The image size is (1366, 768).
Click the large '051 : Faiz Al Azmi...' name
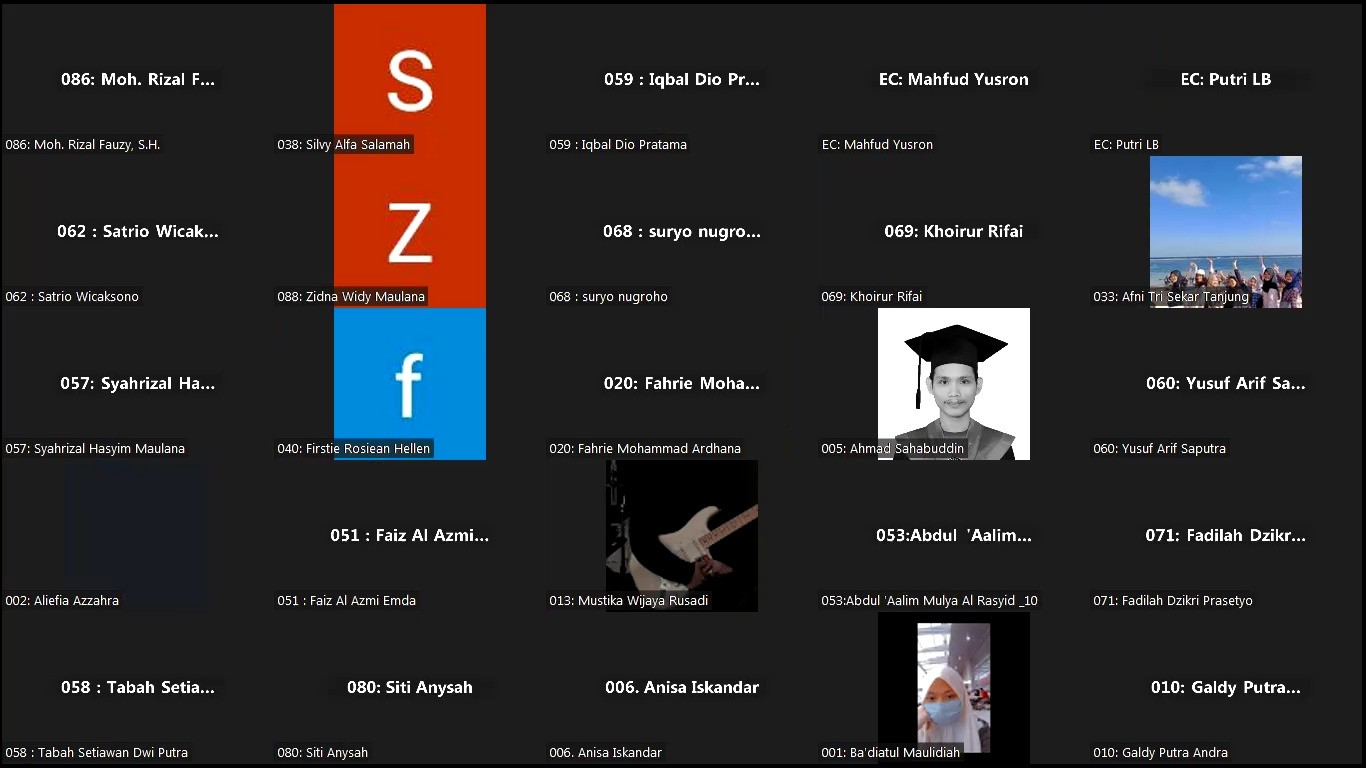(409, 536)
